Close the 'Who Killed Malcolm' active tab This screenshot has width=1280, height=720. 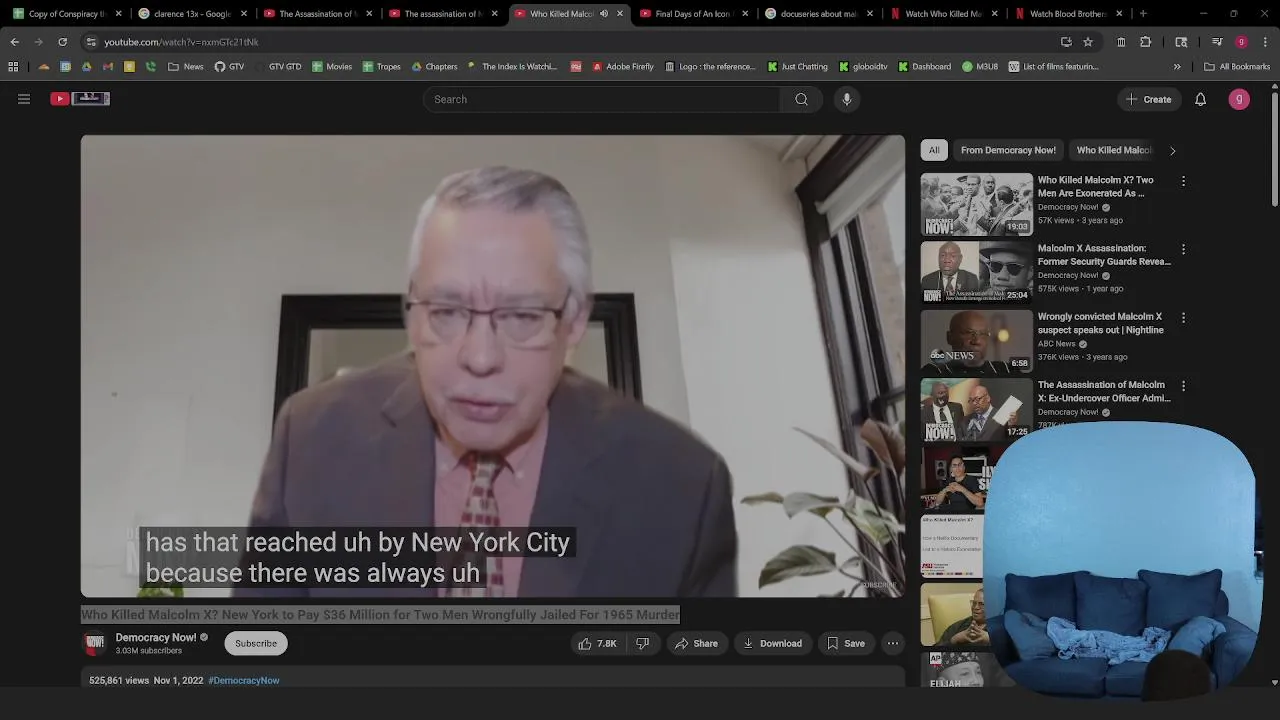click(620, 14)
